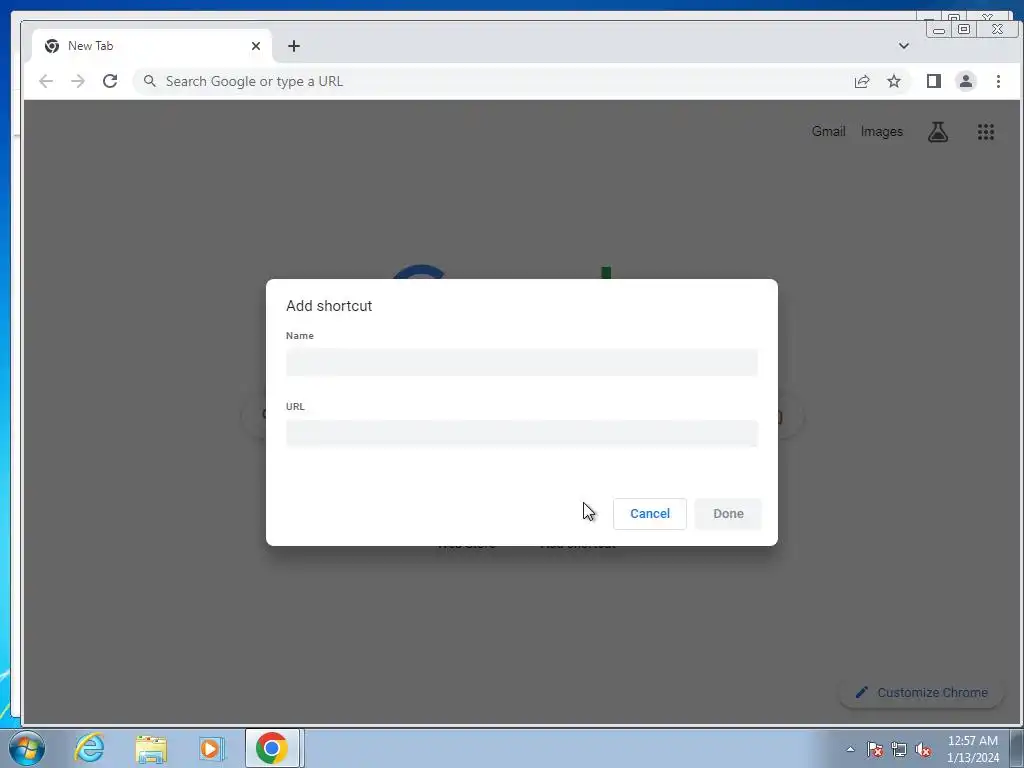Reload the current page
The image size is (1024, 768).
110,81
